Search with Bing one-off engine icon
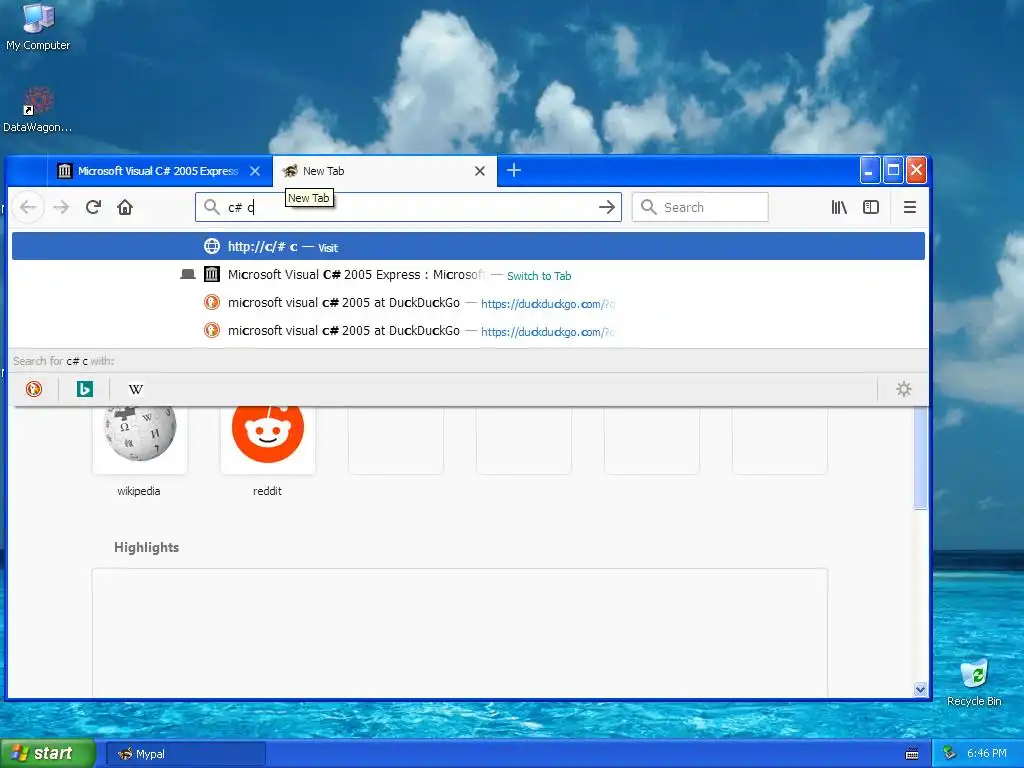Image resolution: width=1024 pixels, height=768 pixels. click(85, 389)
